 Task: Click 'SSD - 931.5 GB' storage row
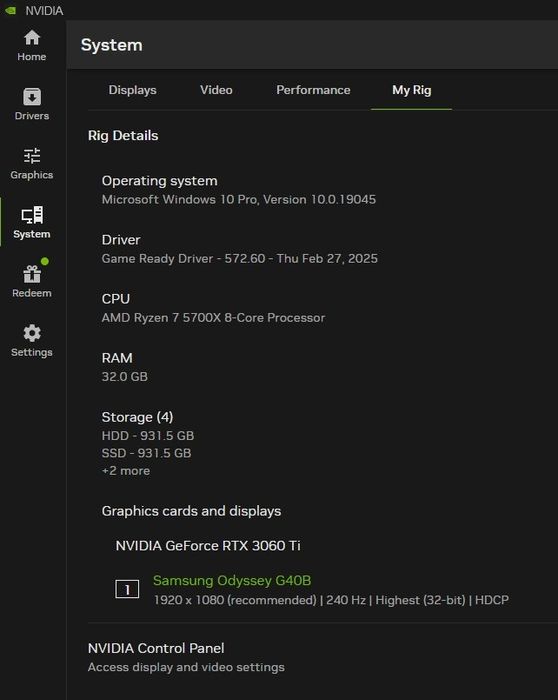click(x=146, y=453)
